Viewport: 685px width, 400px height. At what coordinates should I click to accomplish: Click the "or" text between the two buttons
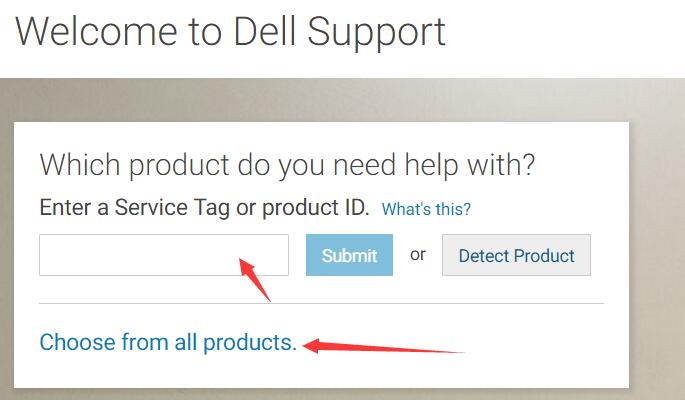(x=418, y=254)
